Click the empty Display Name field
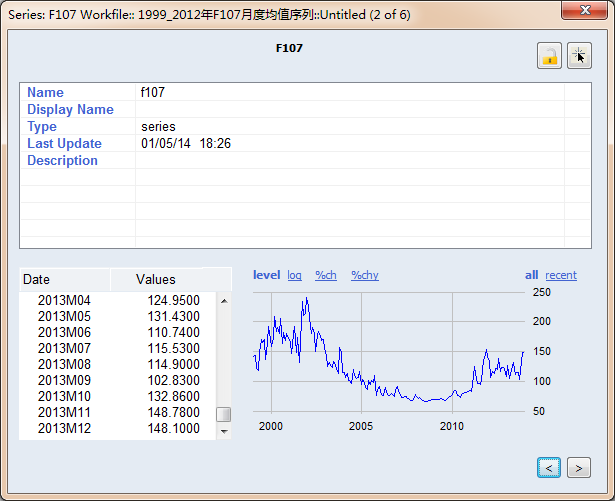The height and width of the screenshot is (501, 615). click(x=350, y=109)
